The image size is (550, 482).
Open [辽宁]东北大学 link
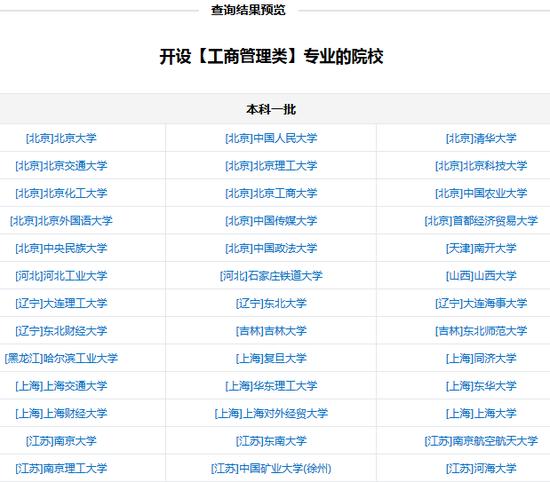click(x=271, y=303)
